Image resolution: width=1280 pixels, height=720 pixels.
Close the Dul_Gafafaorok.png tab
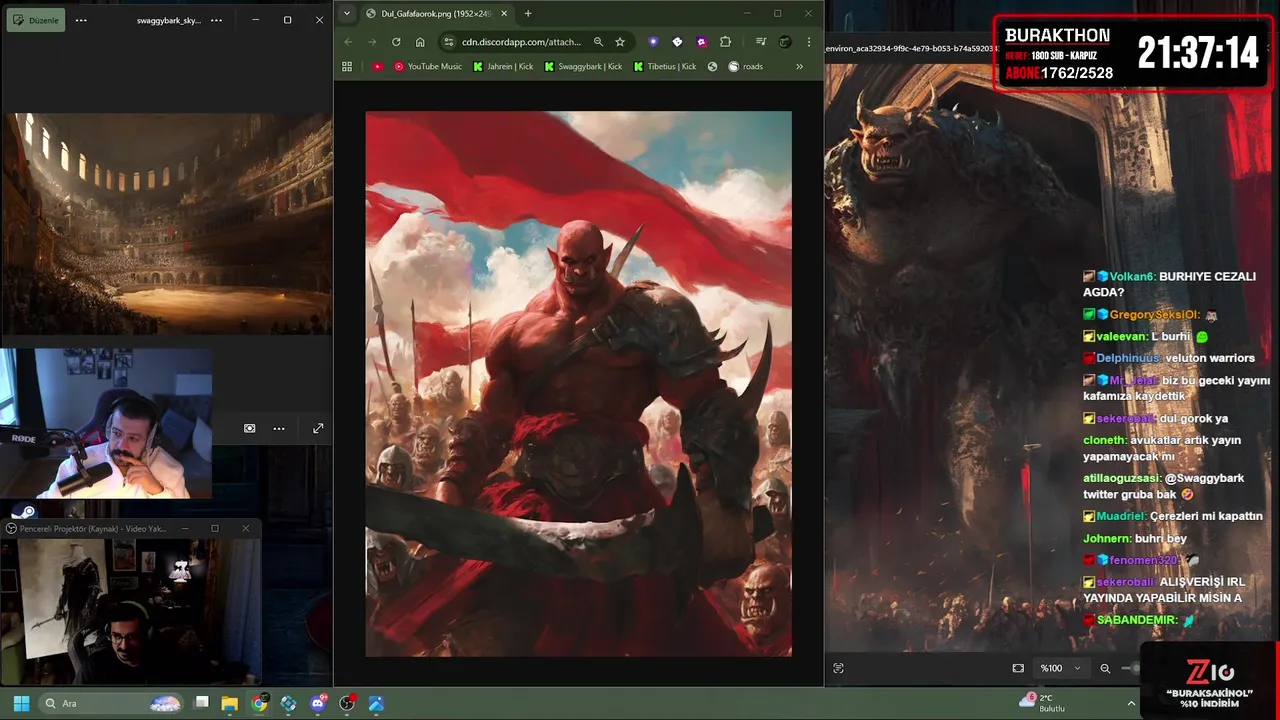pos(504,14)
